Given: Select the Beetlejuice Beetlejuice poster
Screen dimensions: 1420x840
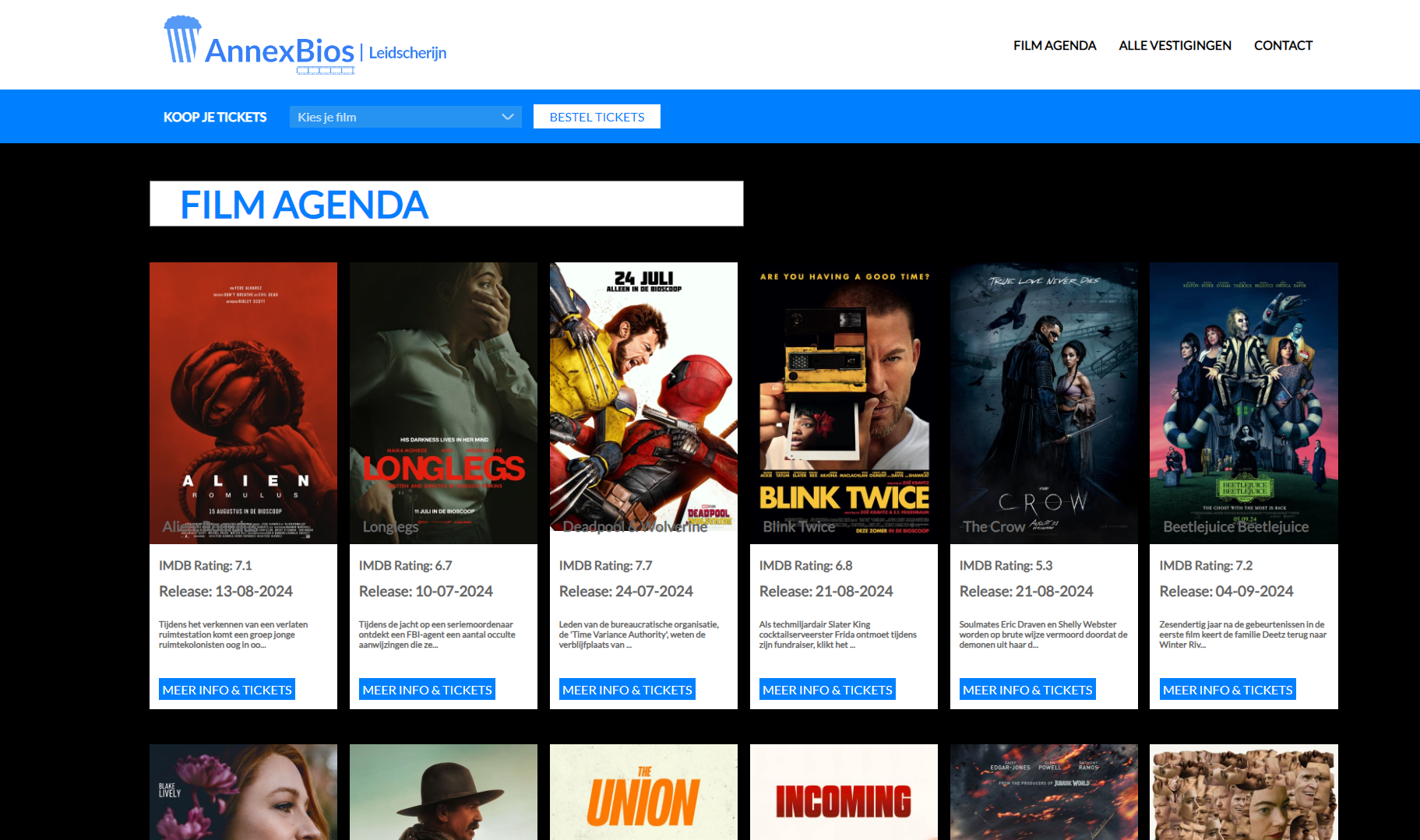Looking at the screenshot, I should point(1243,402).
